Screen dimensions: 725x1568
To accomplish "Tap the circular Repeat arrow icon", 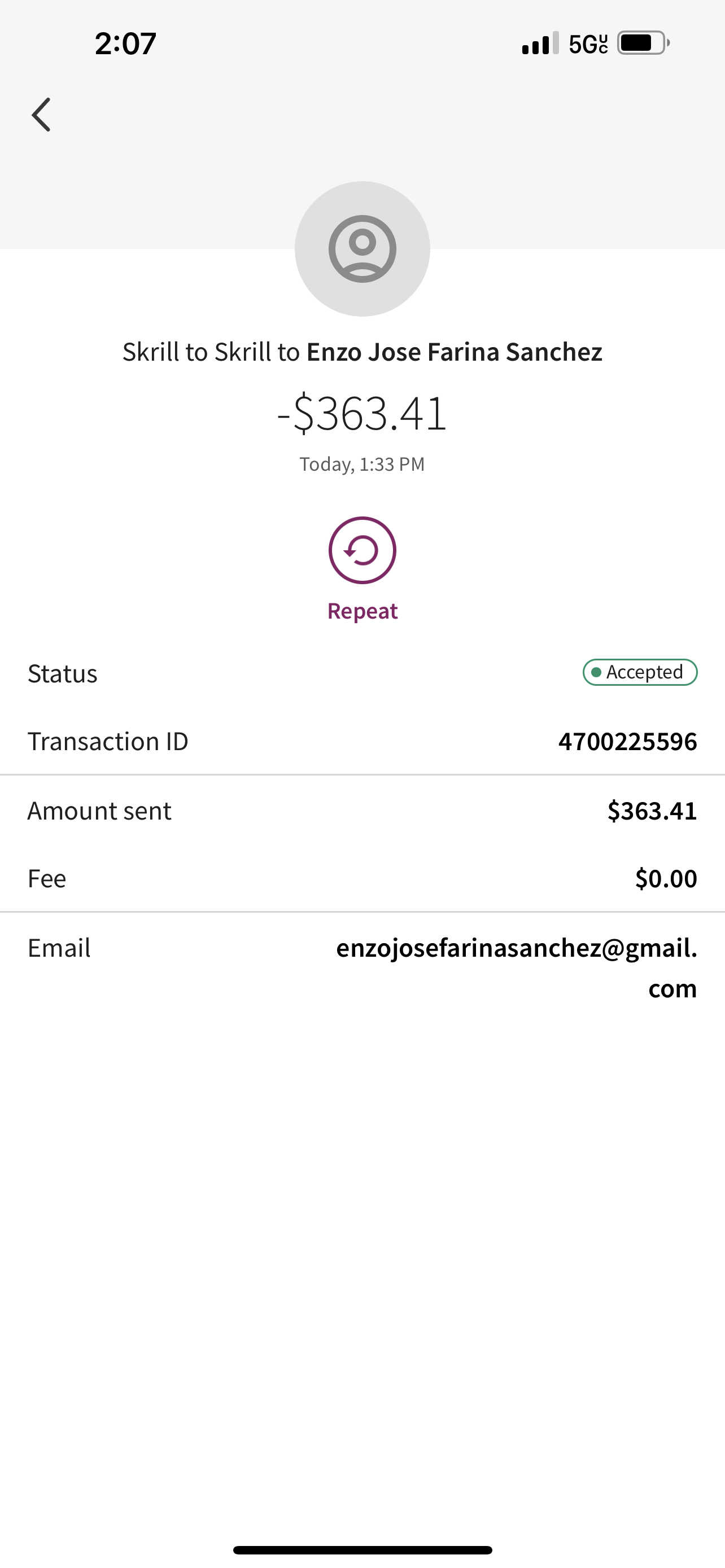I will point(362,550).
